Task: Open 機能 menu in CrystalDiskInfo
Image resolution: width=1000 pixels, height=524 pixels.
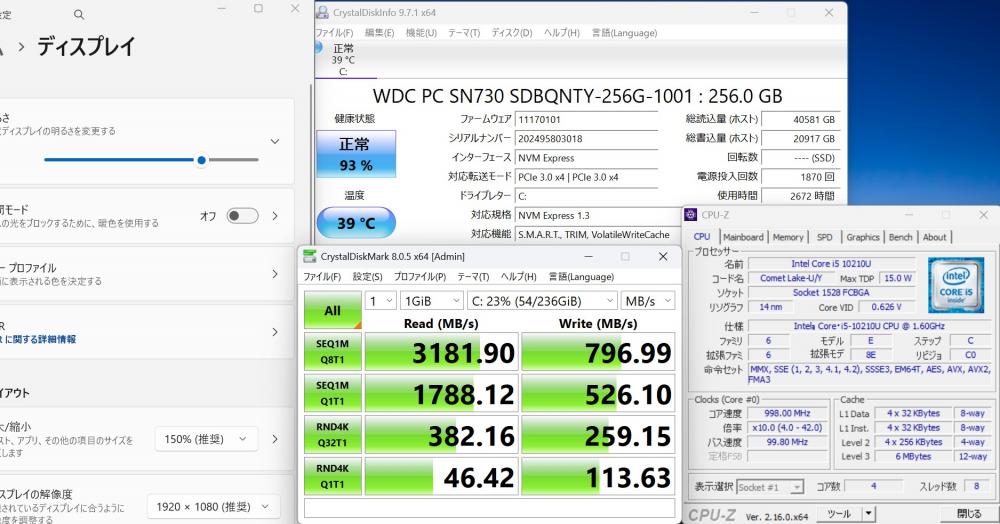Action: coord(421,33)
